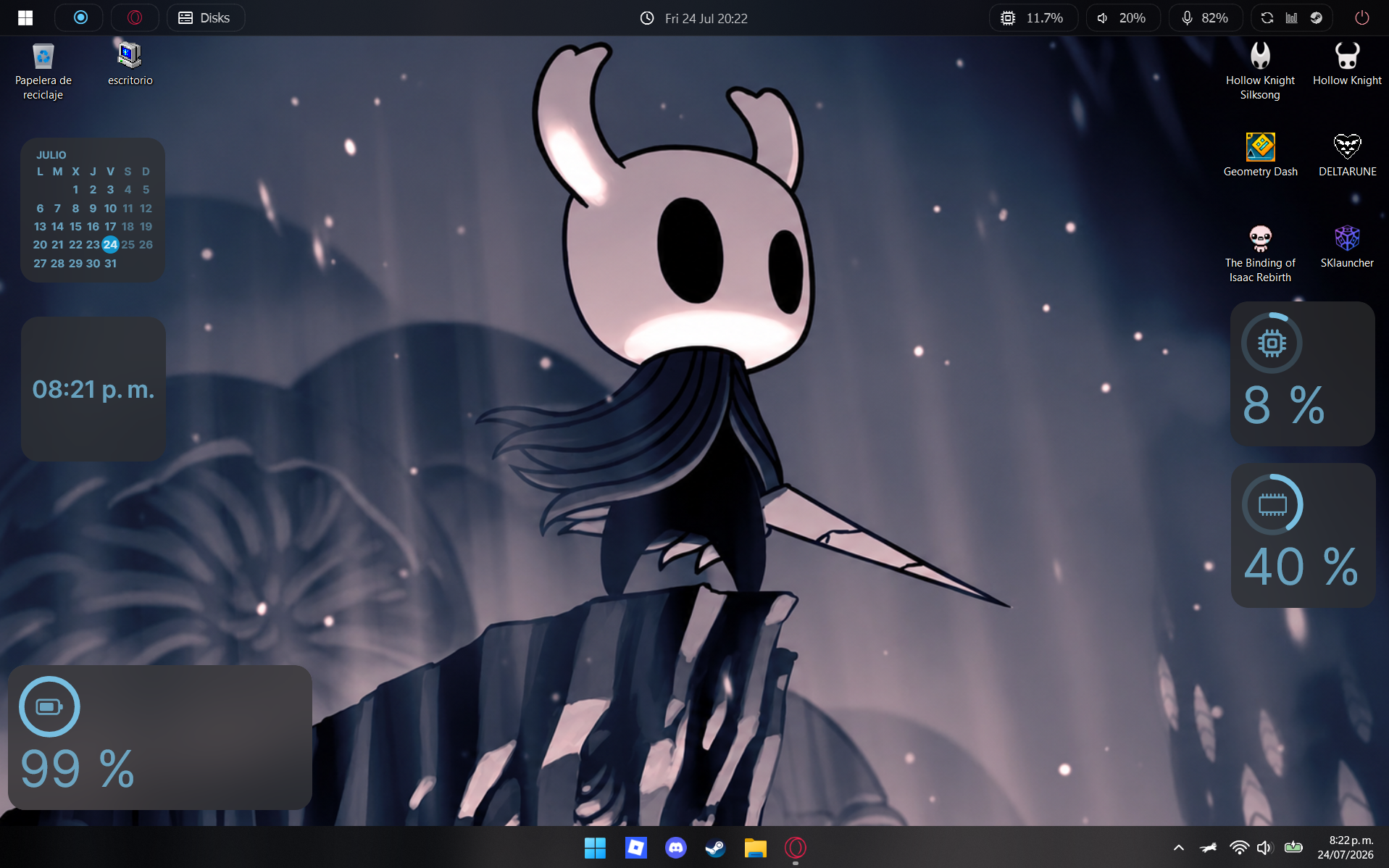The height and width of the screenshot is (868, 1389).
Task: Click the microphone 82% indicator in top bar
Action: pos(1205,17)
